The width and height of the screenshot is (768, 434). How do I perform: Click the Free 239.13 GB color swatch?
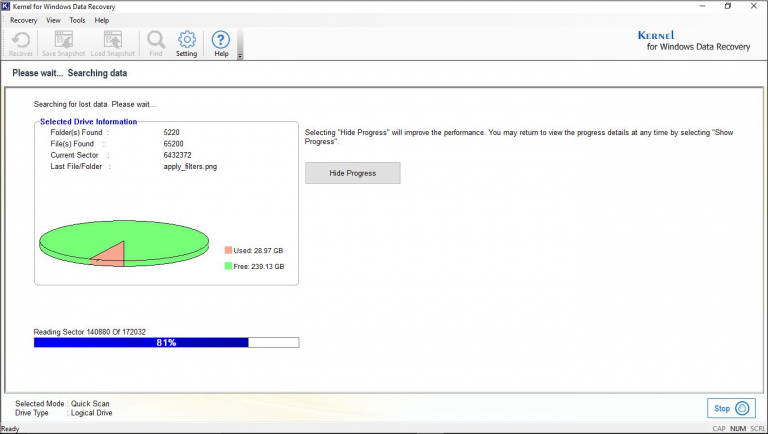tap(228, 266)
